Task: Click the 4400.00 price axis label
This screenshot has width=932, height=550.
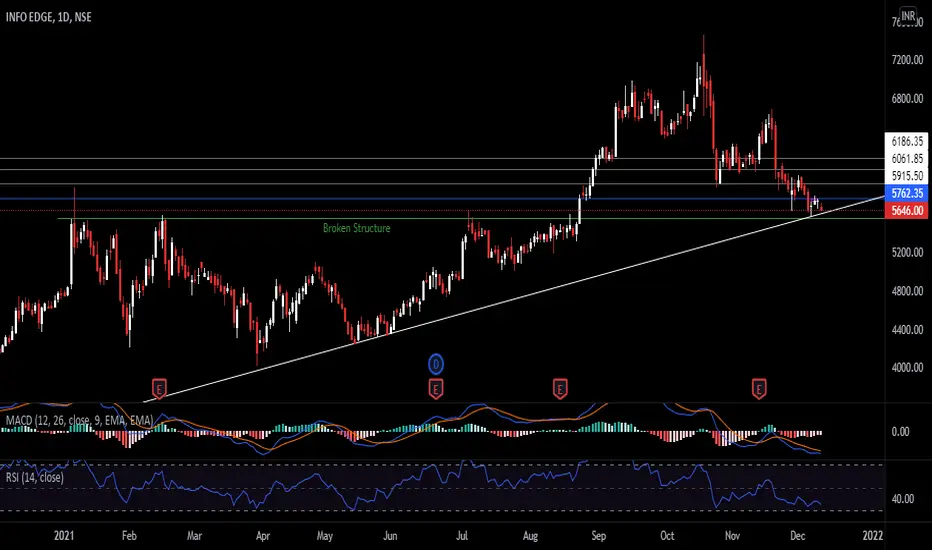Action: 907,329
